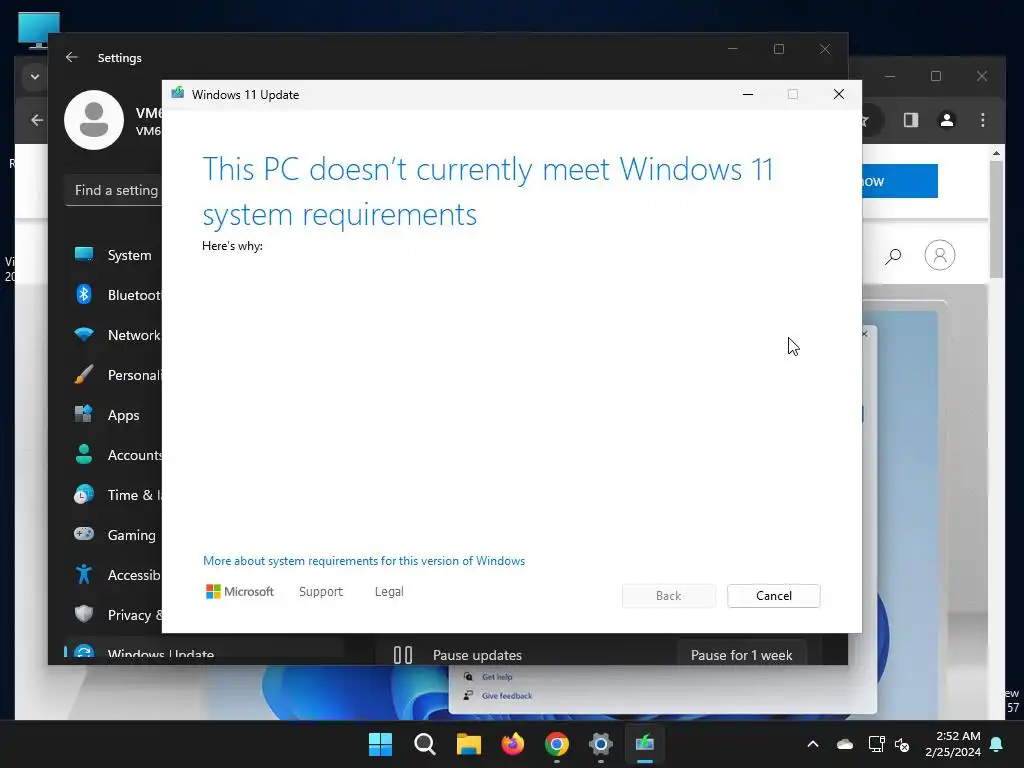Open the clock and date flyout
This screenshot has width=1024, height=768.
pyautogui.click(x=953, y=744)
